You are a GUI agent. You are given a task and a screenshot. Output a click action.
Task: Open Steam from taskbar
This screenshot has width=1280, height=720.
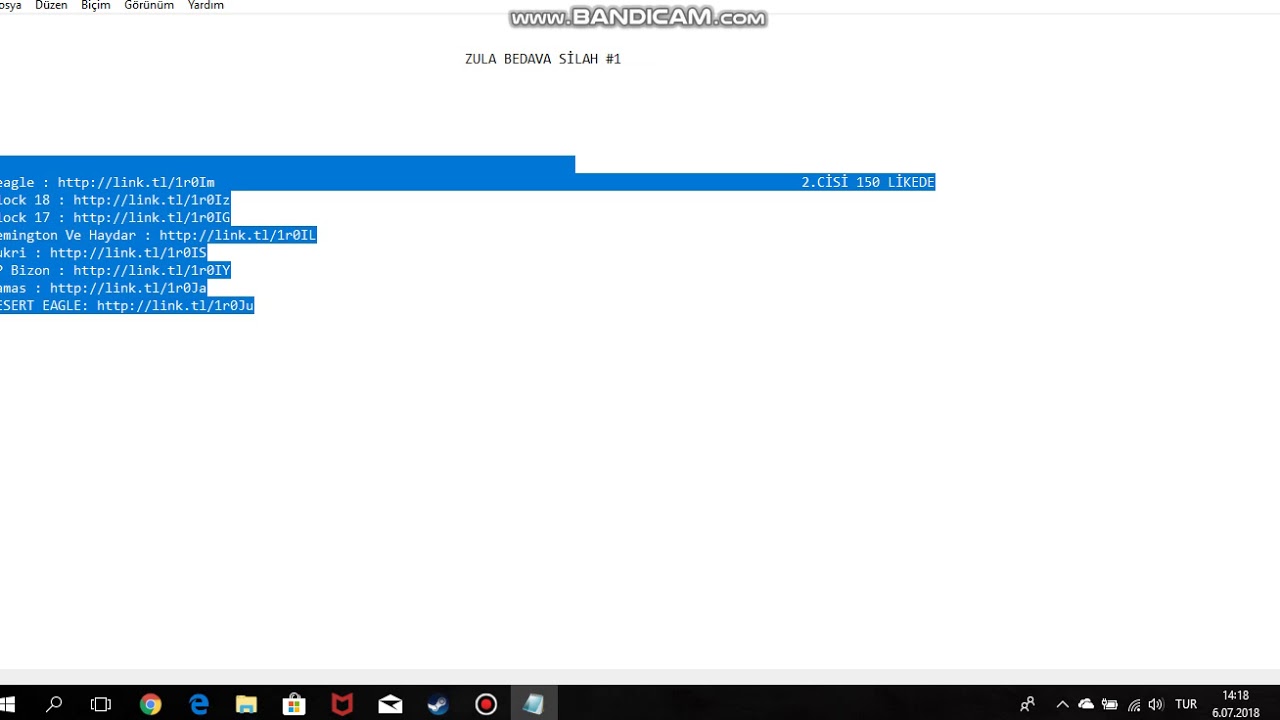438,704
